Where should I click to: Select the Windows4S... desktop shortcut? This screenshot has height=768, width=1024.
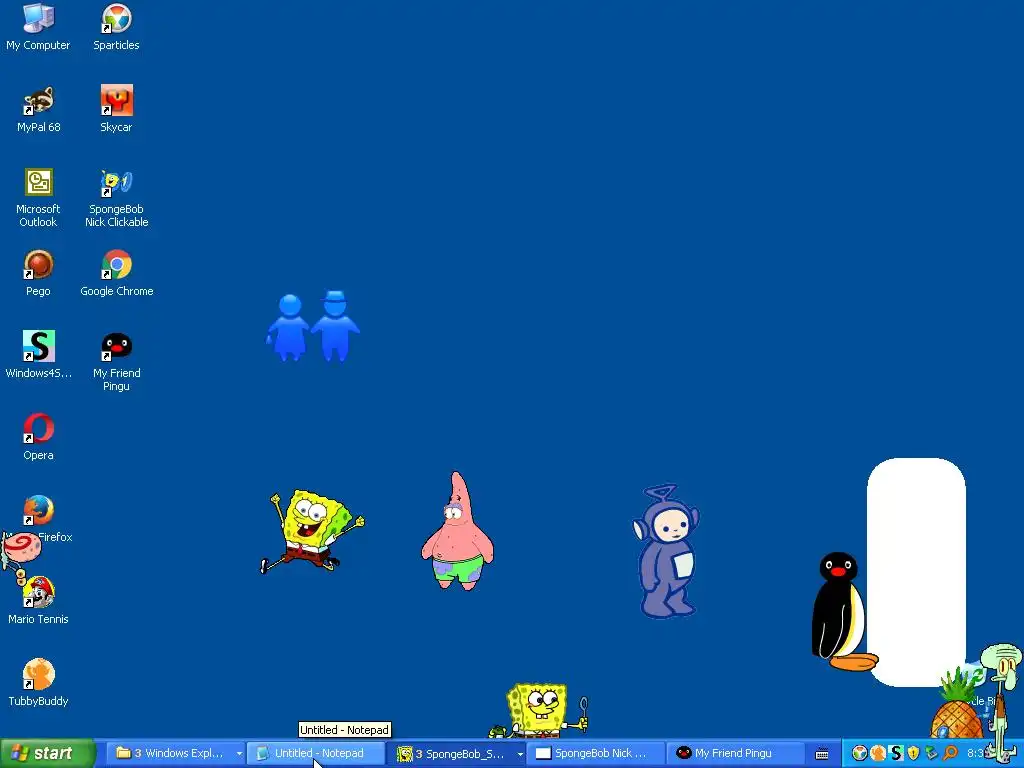coord(39,355)
